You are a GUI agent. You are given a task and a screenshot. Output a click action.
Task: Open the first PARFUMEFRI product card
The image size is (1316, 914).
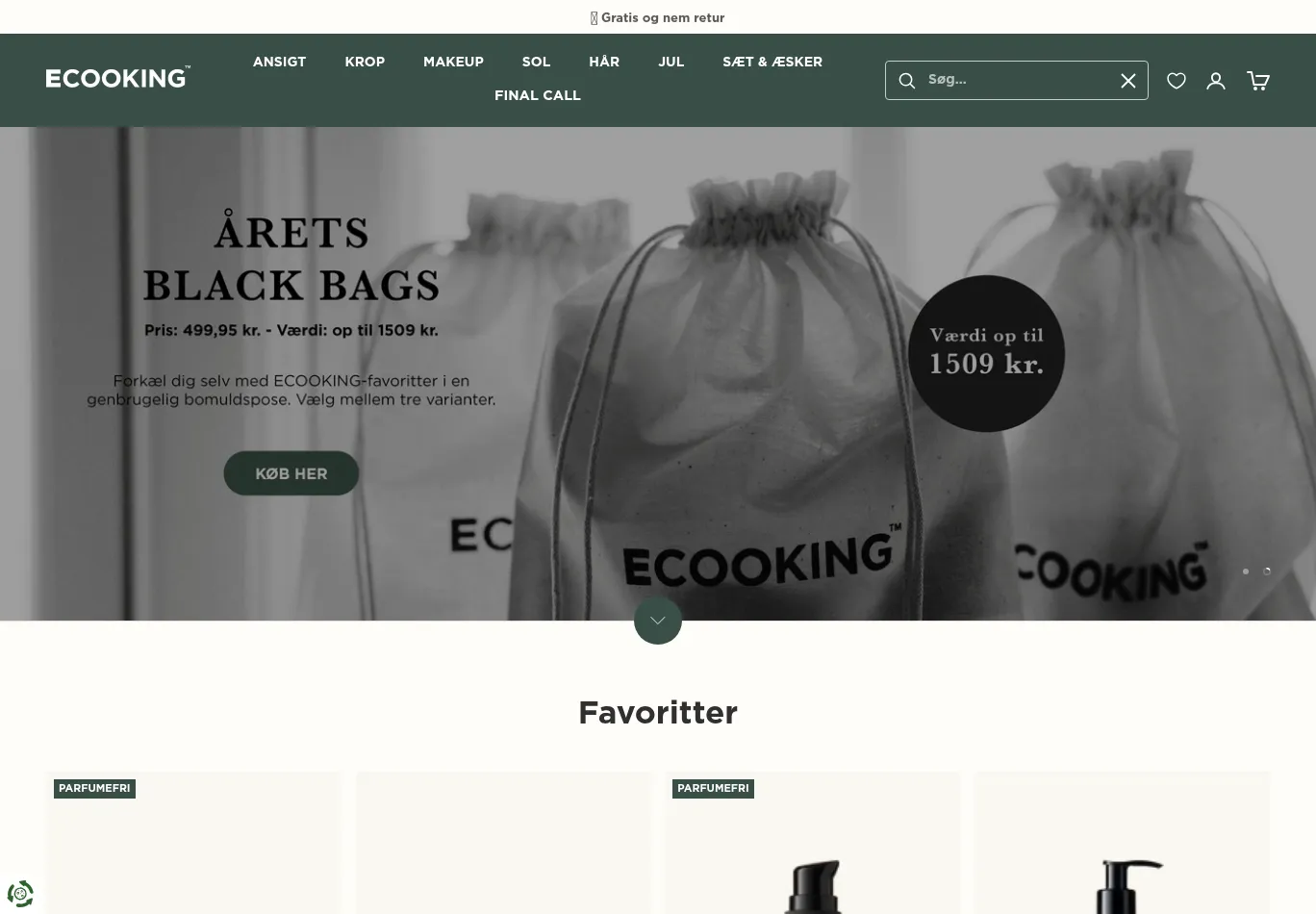pyautogui.click(x=193, y=843)
